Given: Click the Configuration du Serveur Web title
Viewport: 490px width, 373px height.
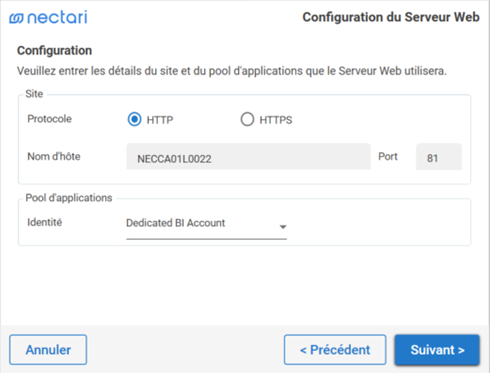Looking at the screenshot, I should point(391,17).
